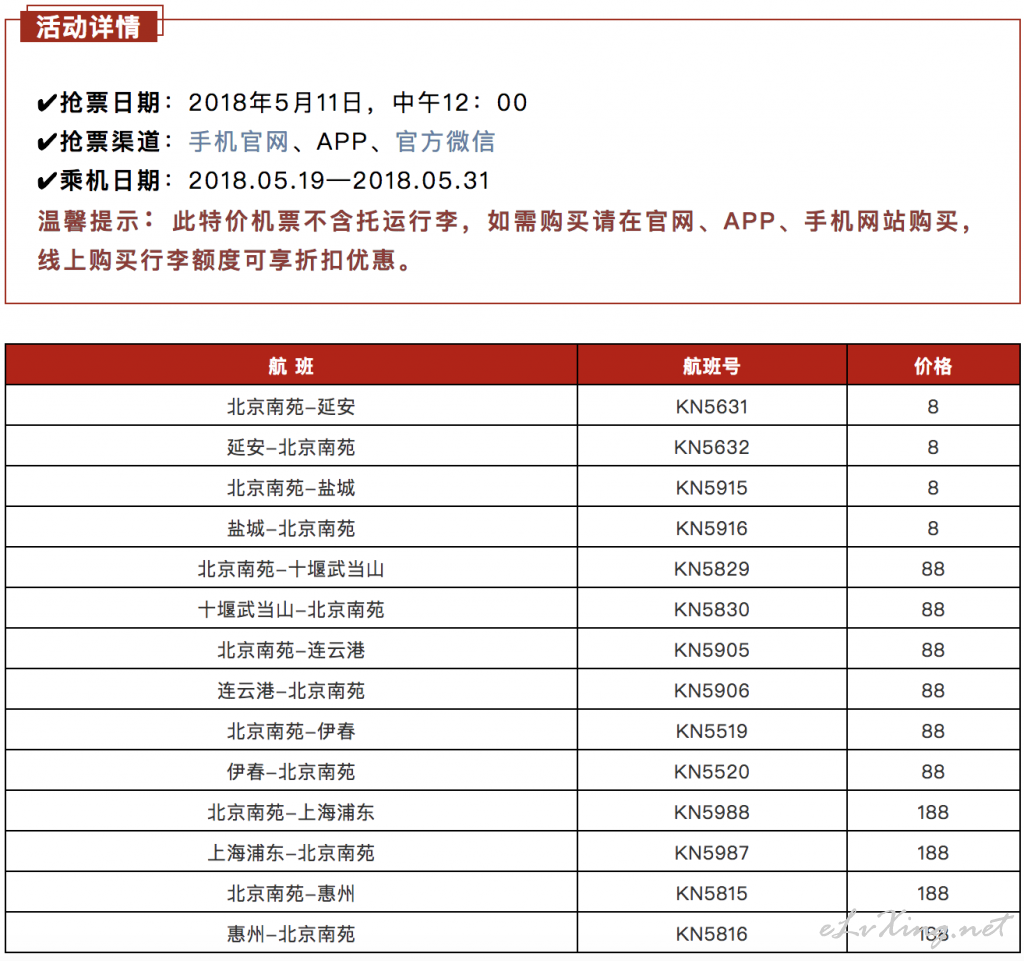Click the 连云港–北京南苑 route cell
This screenshot has height=961, width=1024.
tap(291, 690)
